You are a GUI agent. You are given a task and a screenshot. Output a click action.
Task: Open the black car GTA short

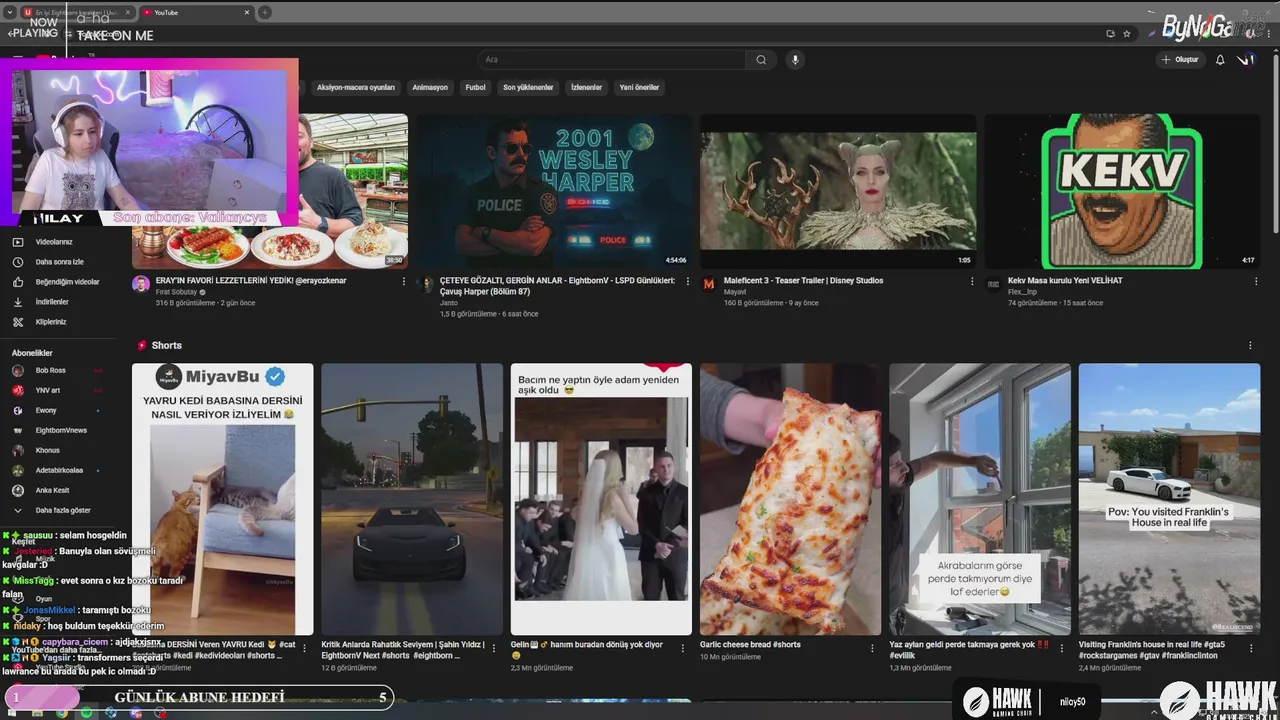point(412,499)
